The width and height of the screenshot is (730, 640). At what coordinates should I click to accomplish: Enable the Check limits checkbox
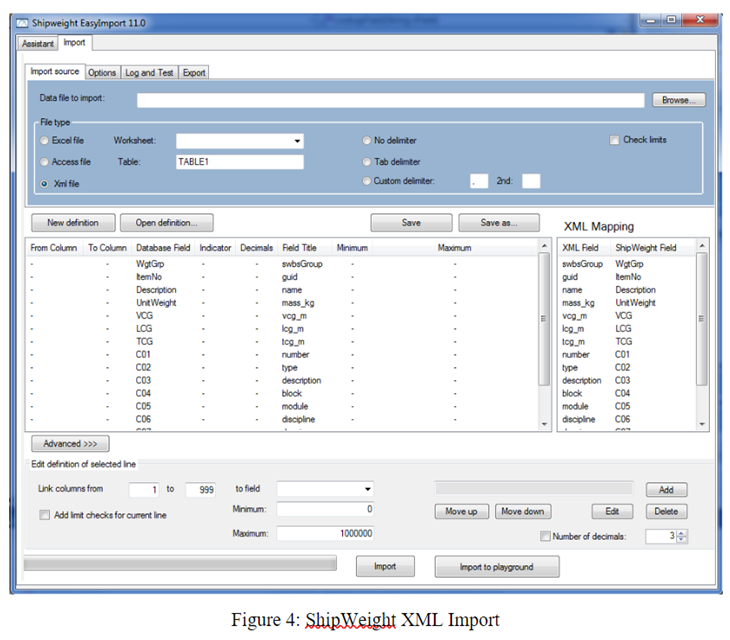tap(615, 140)
